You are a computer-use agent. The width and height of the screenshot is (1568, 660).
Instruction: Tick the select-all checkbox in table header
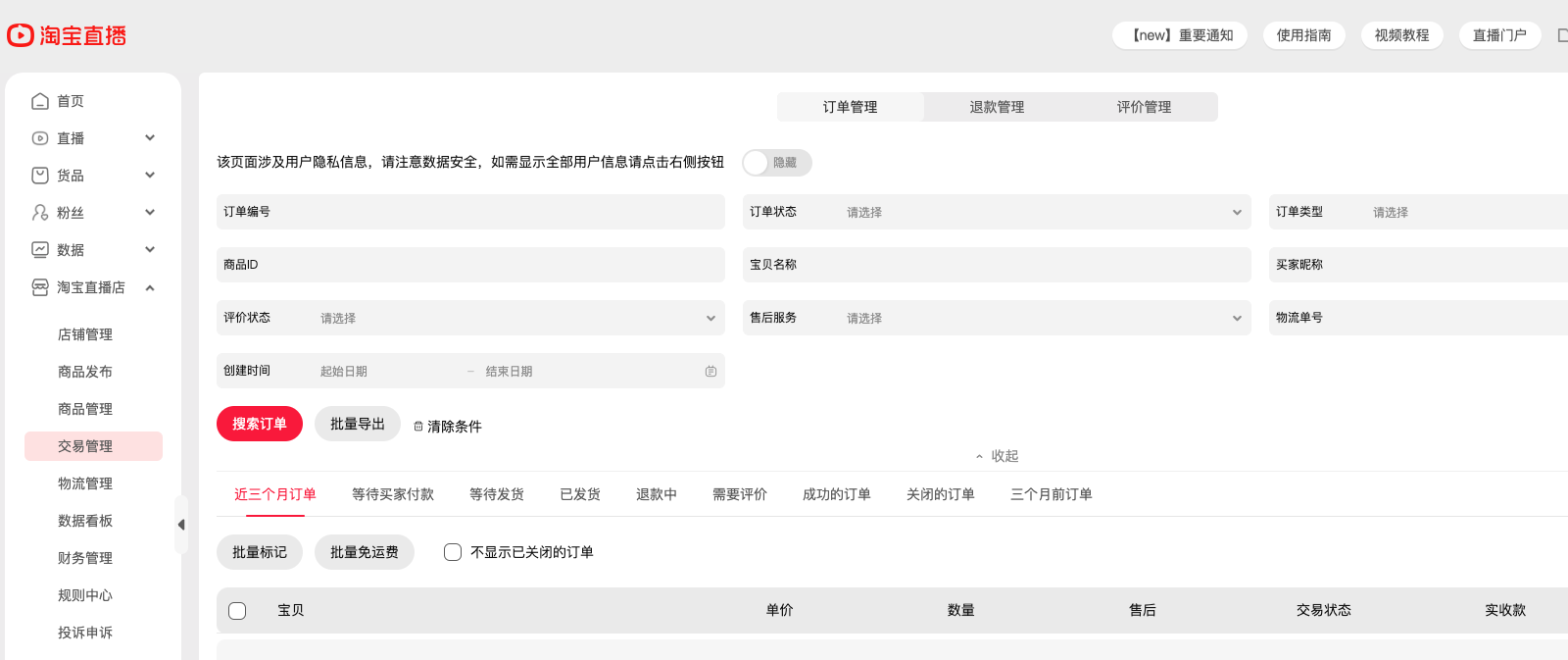click(237, 611)
